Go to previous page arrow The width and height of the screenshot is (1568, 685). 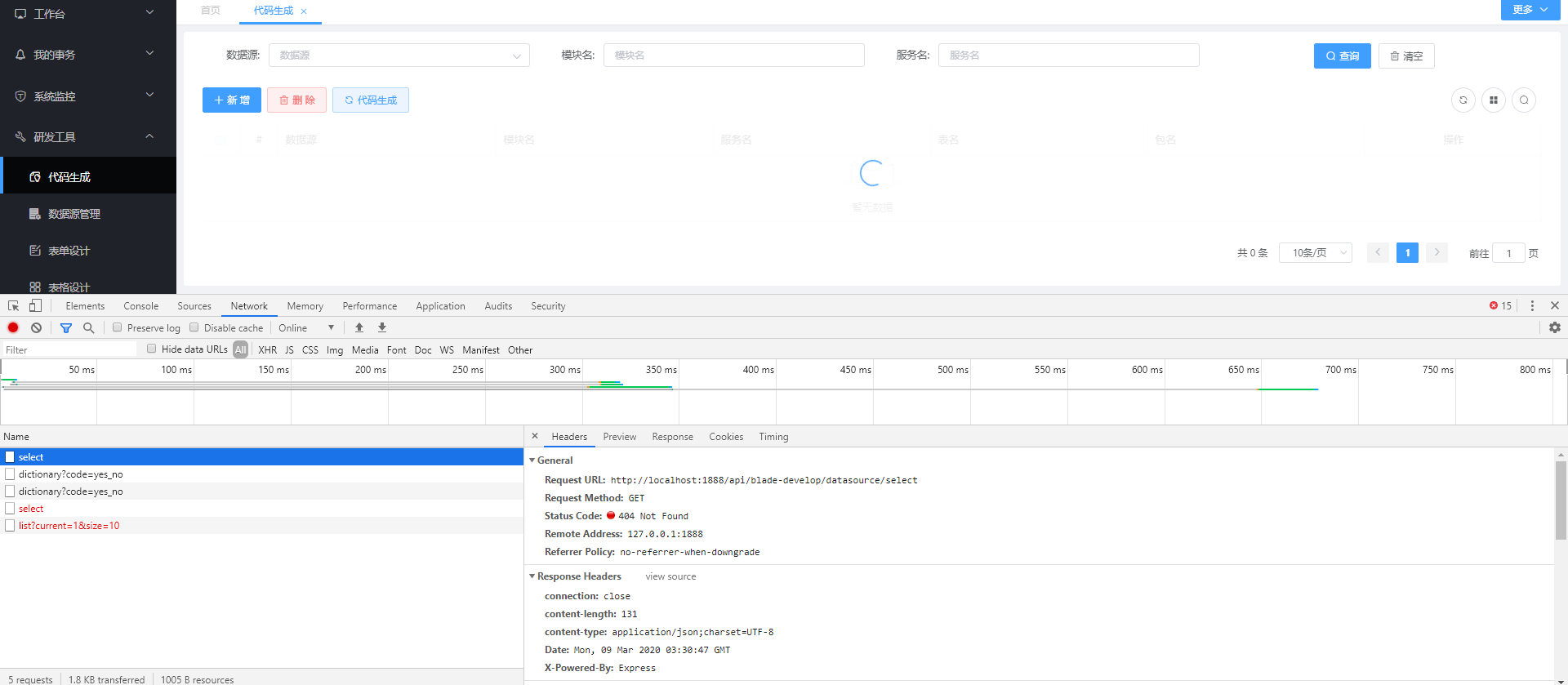1378,252
